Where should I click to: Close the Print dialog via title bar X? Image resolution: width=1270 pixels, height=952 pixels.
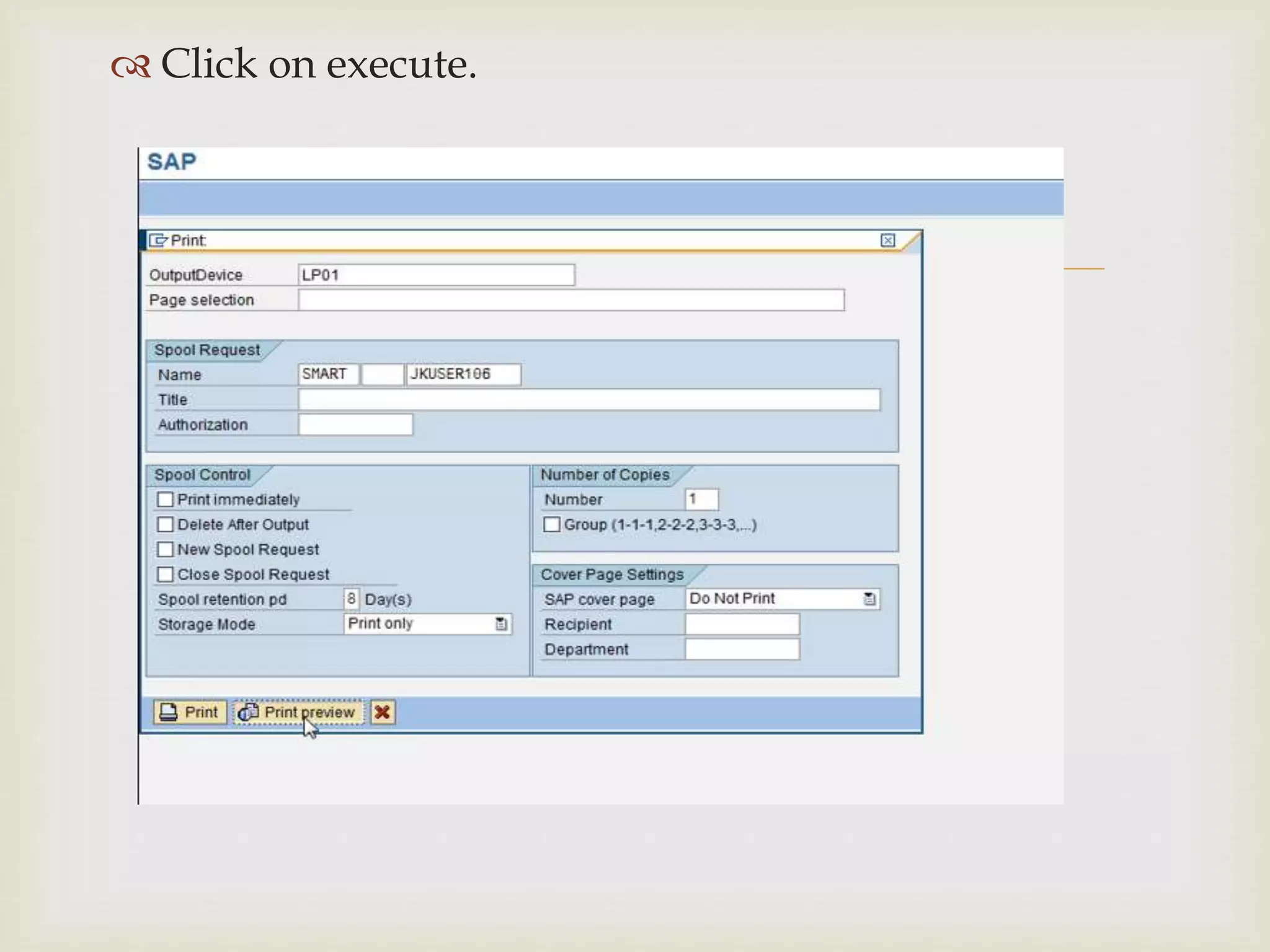(x=887, y=240)
